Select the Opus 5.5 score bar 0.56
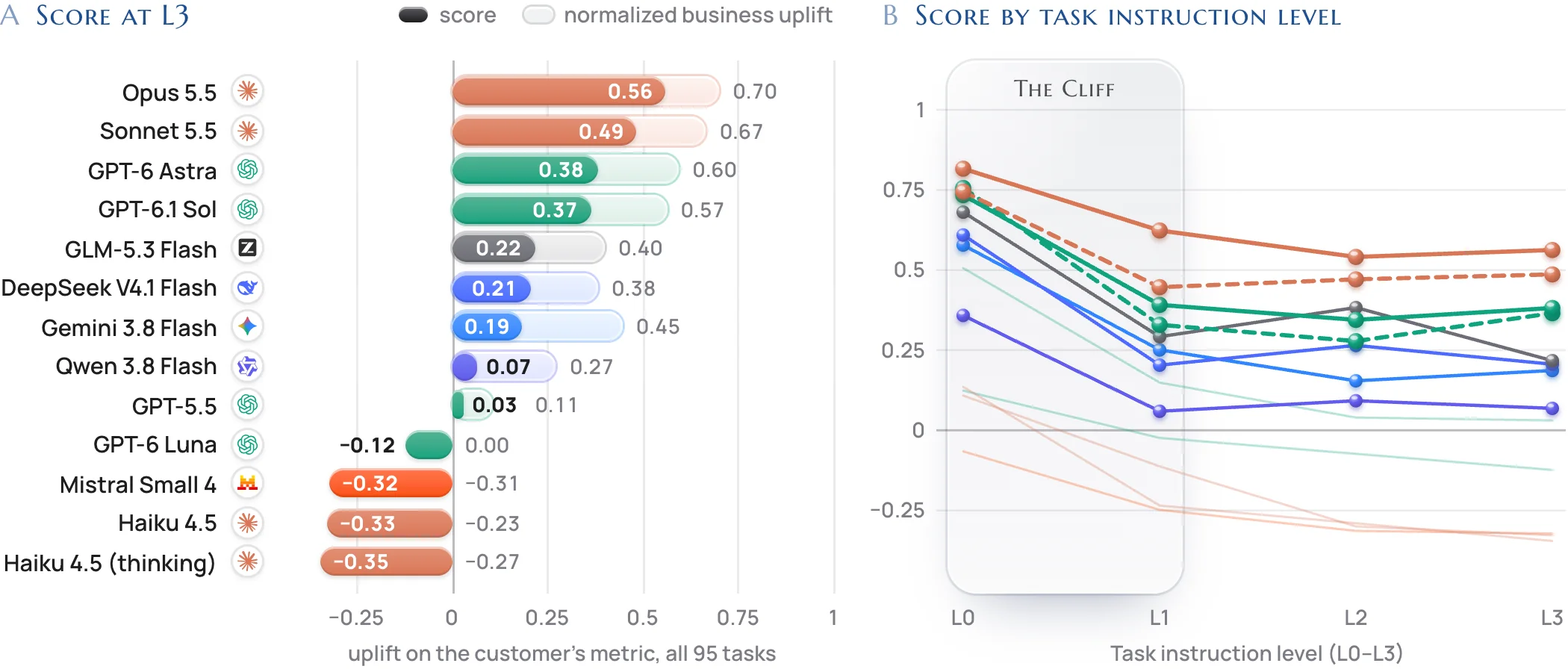The width and height of the screenshot is (1568, 672). [559, 91]
